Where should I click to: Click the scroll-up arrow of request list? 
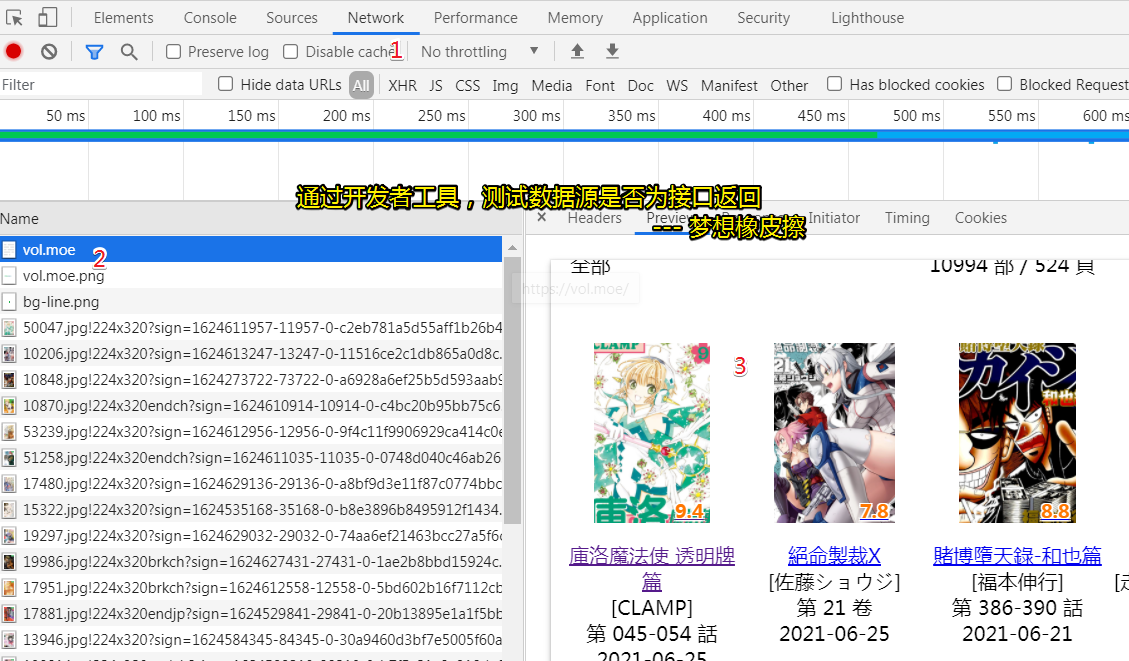pos(512,248)
